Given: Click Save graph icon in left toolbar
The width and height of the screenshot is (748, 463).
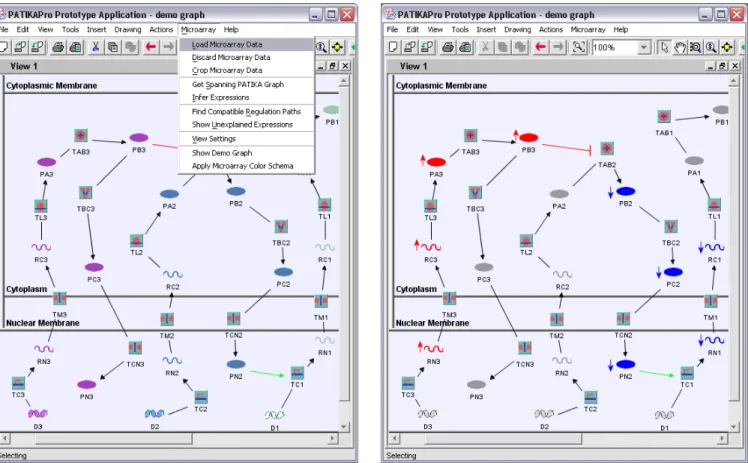Looking at the screenshot, I should [38, 47].
